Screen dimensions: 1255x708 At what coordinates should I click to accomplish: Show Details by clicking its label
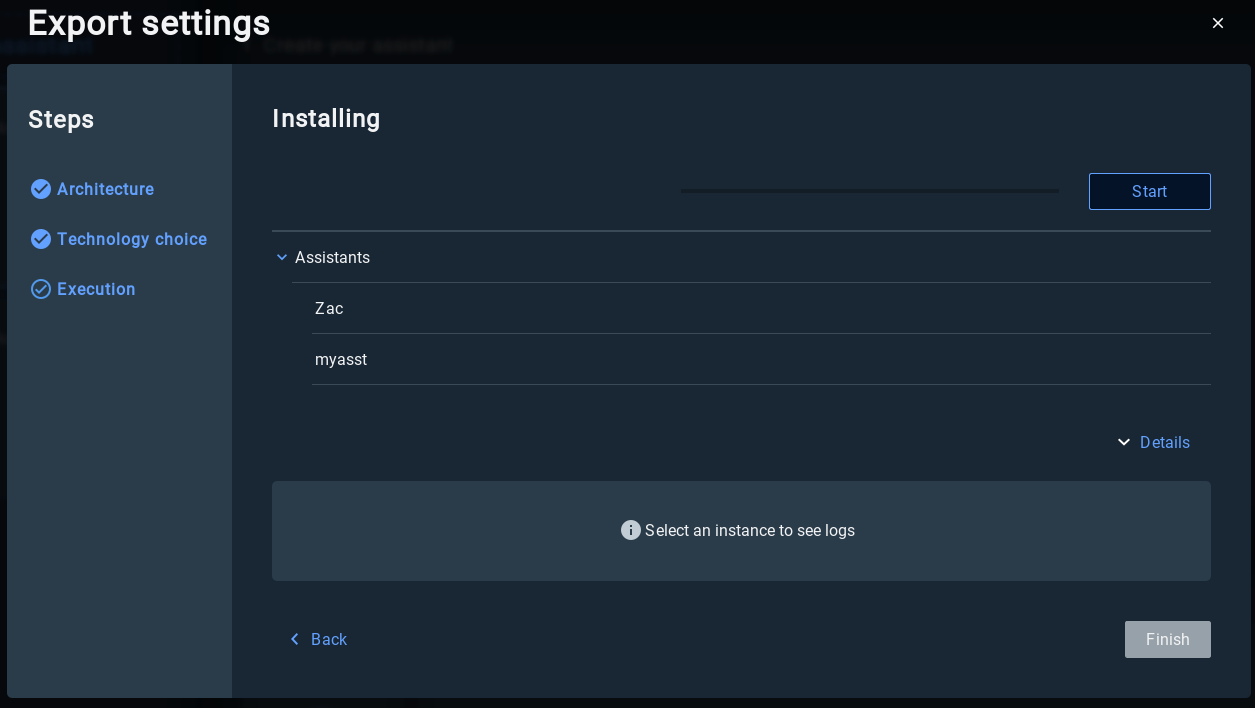[1164, 442]
